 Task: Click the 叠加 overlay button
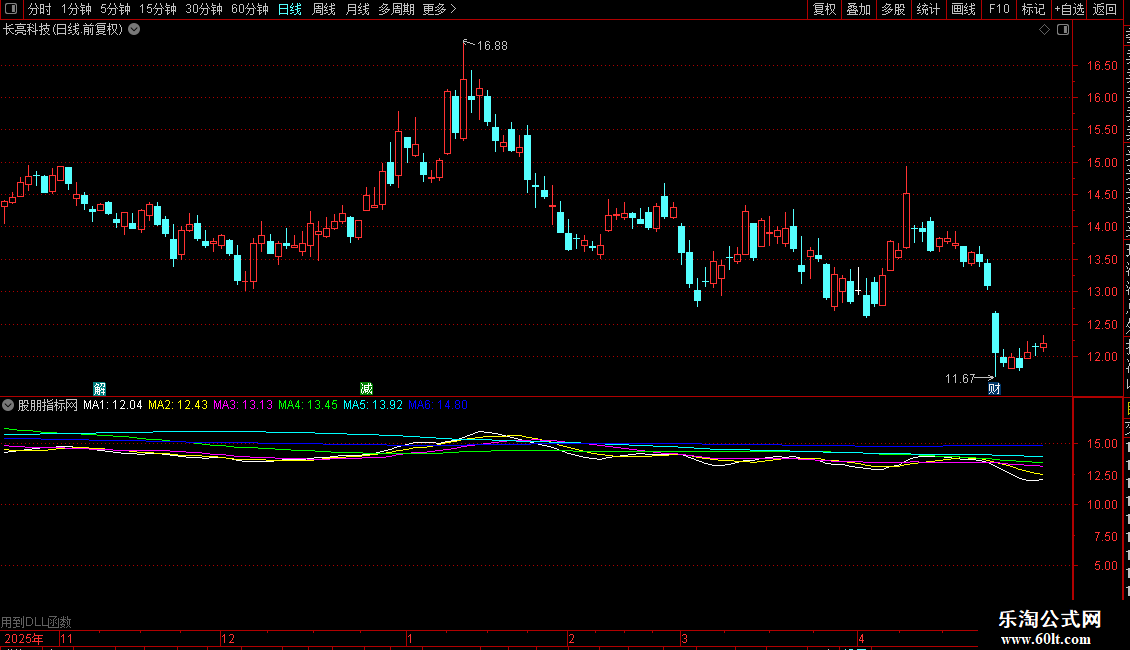pyautogui.click(x=858, y=9)
